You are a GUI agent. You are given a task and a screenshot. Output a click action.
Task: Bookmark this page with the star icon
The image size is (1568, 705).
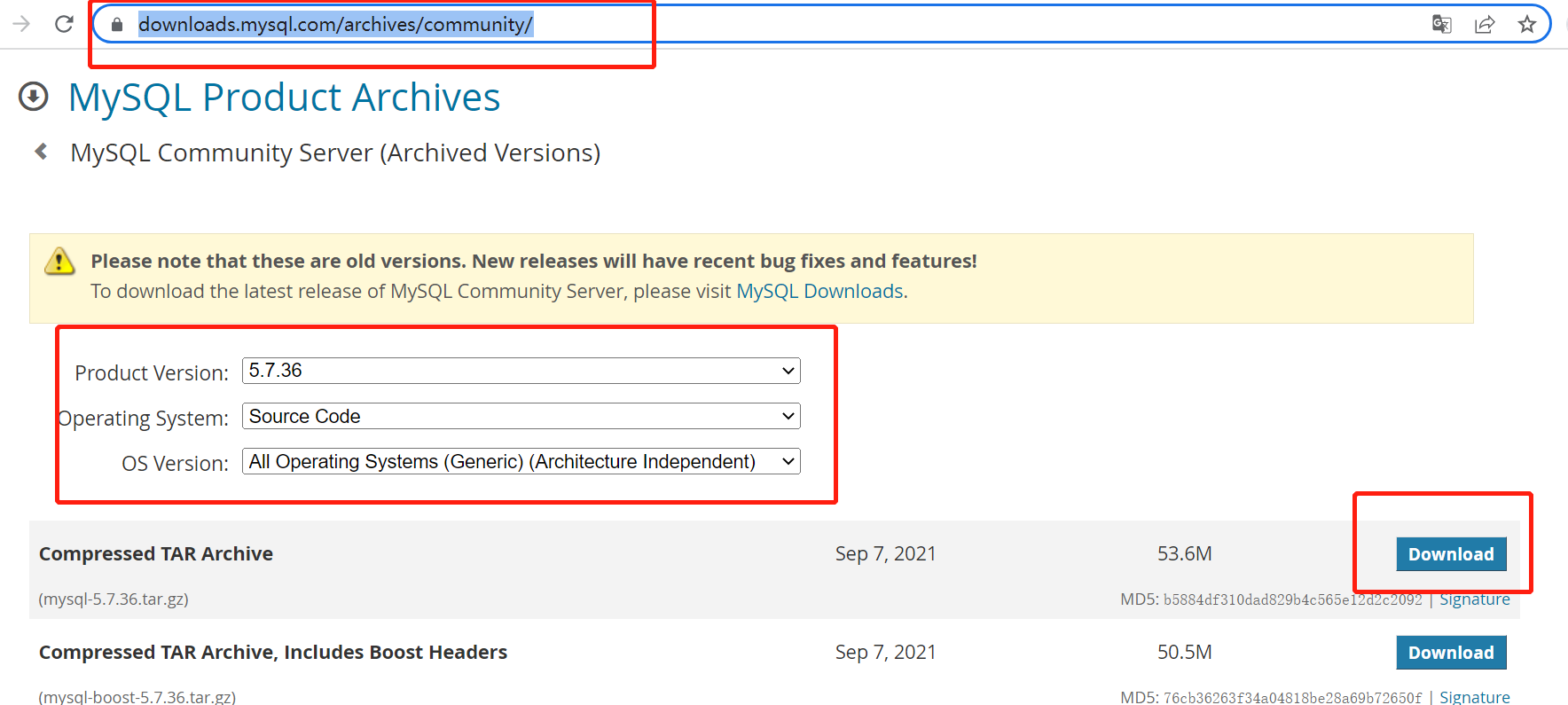click(x=1527, y=24)
